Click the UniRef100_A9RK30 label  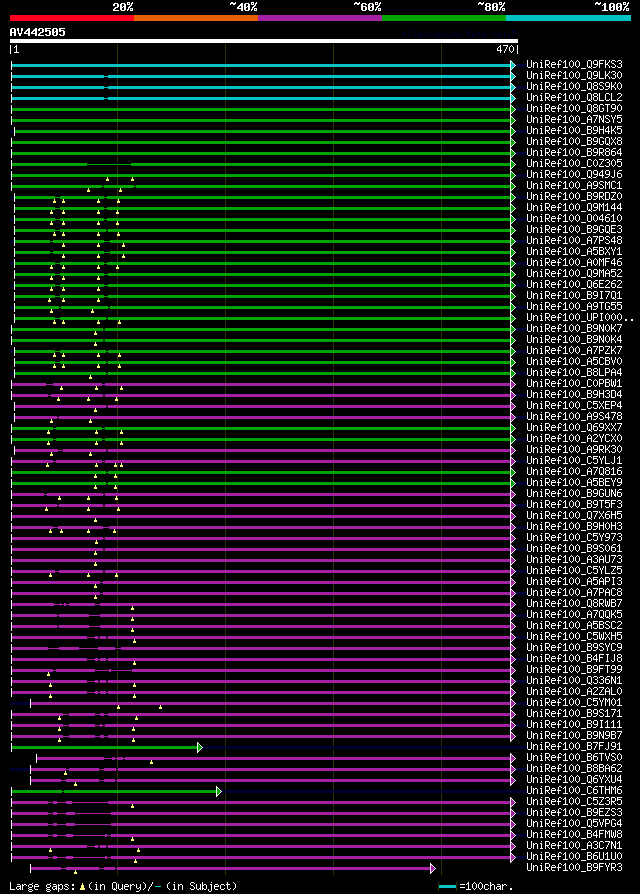[x=574, y=449]
